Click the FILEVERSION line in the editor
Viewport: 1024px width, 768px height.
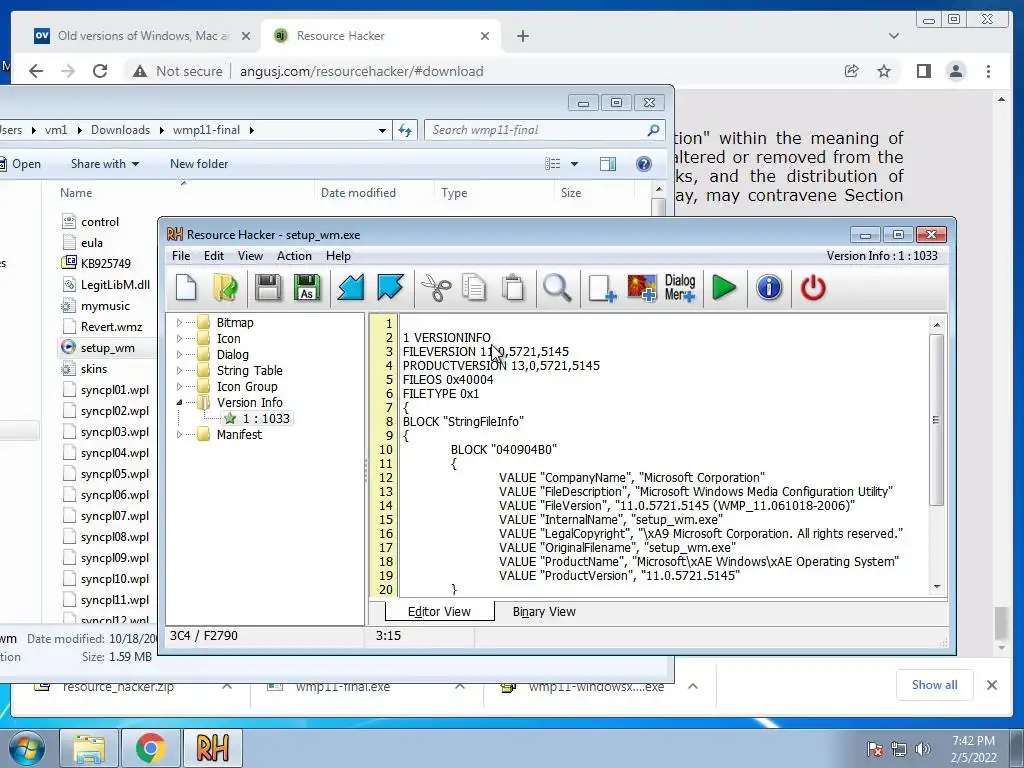click(x=486, y=351)
